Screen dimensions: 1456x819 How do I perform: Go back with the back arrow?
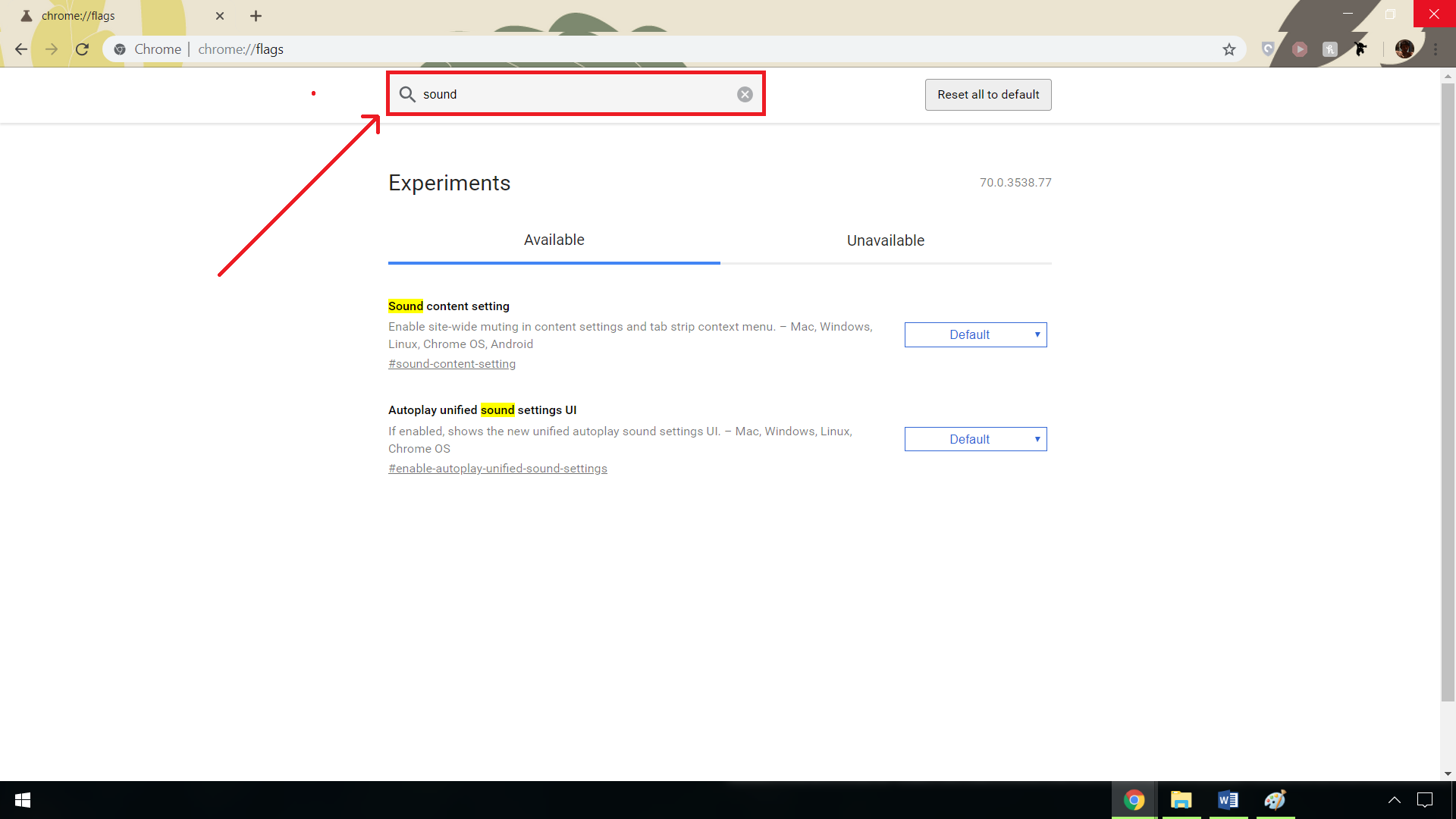click(x=21, y=49)
